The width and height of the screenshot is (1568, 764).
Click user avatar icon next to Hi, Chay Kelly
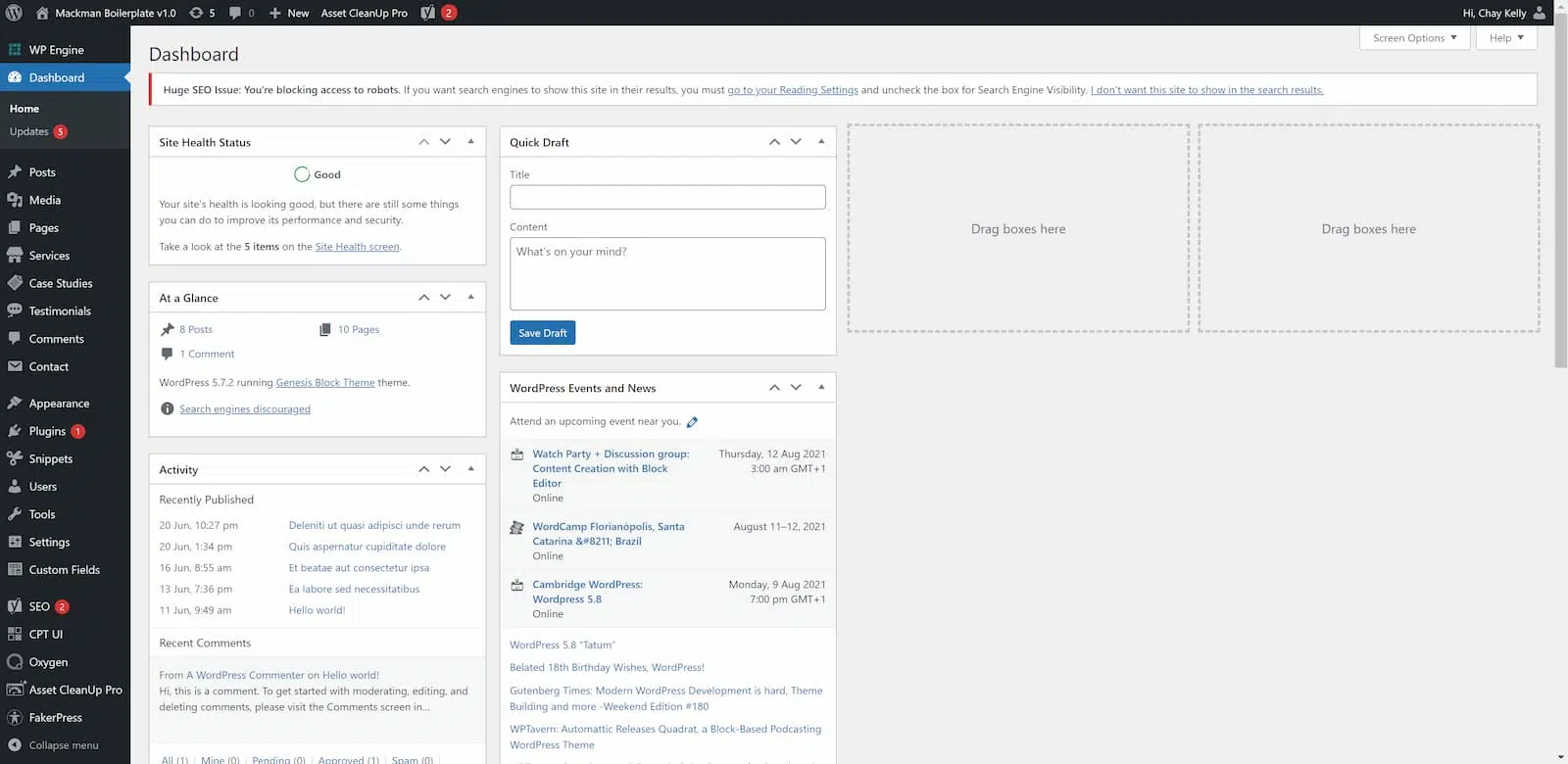click(x=1540, y=13)
